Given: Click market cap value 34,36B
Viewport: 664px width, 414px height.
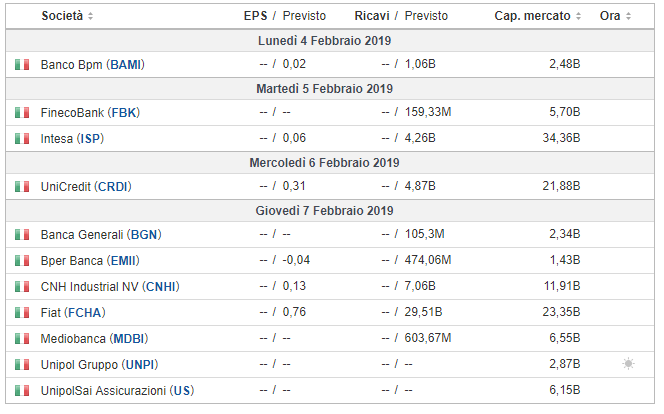Looking at the screenshot, I should point(562,138).
